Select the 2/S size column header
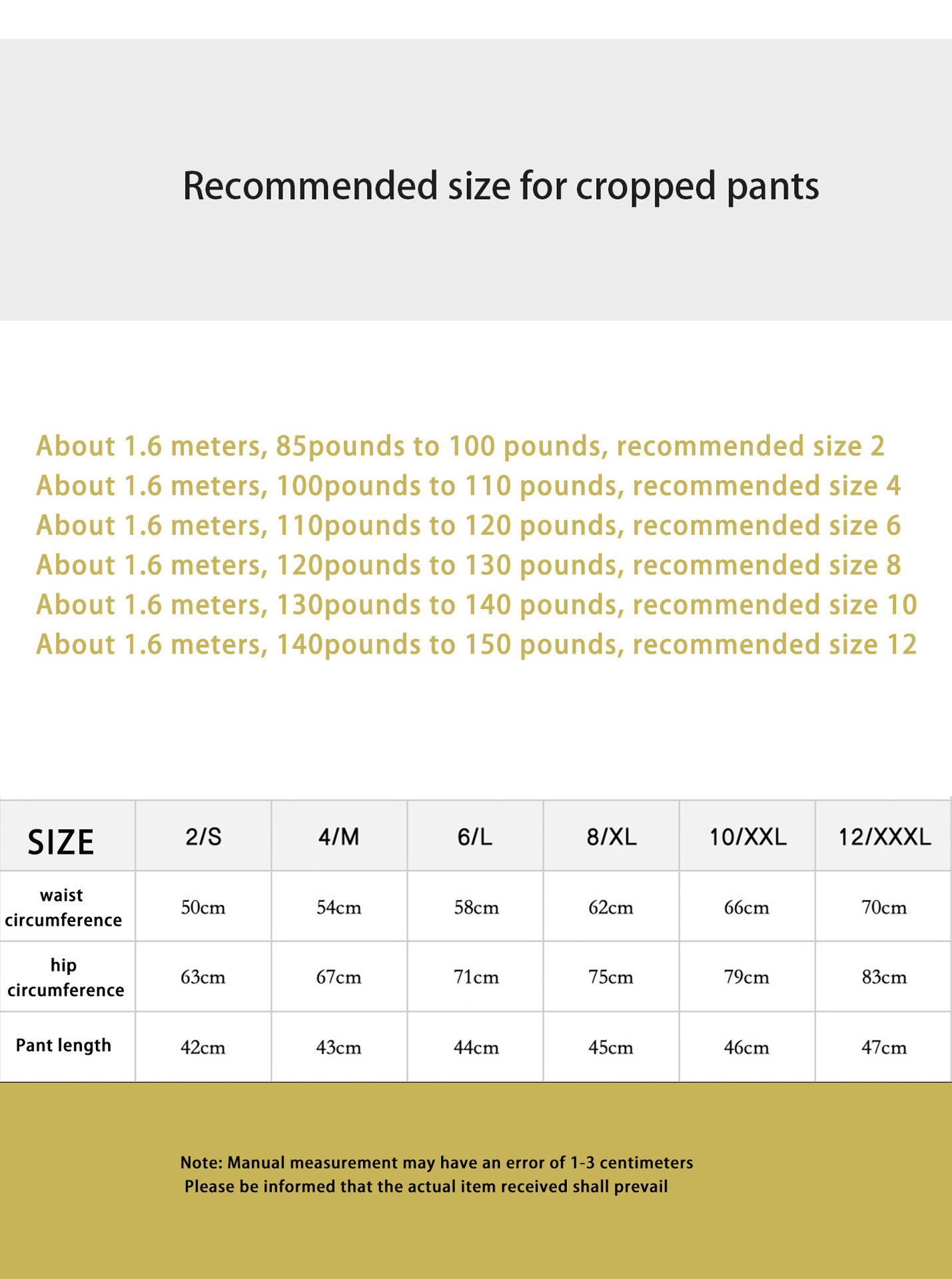This screenshot has height=1279, width=952. (203, 837)
